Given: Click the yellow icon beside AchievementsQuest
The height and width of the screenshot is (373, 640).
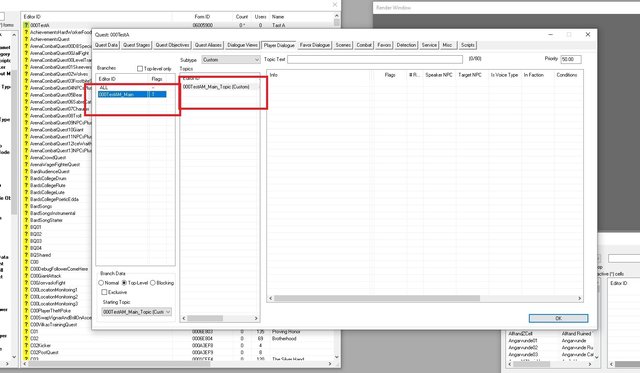Looking at the screenshot, I should [26, 39].
